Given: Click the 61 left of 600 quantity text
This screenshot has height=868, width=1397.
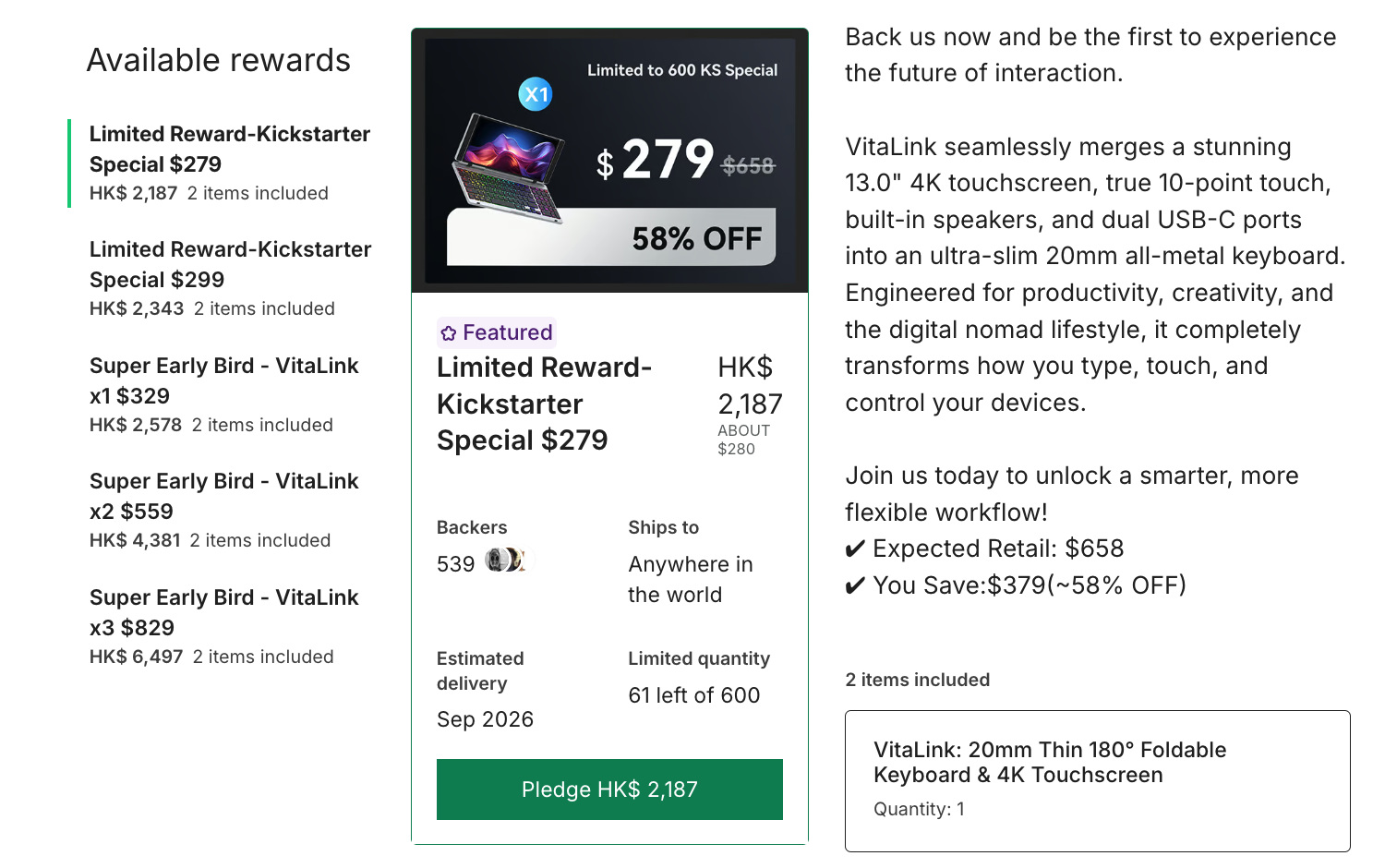Looking at the screenshot, I should pos(694,695).
